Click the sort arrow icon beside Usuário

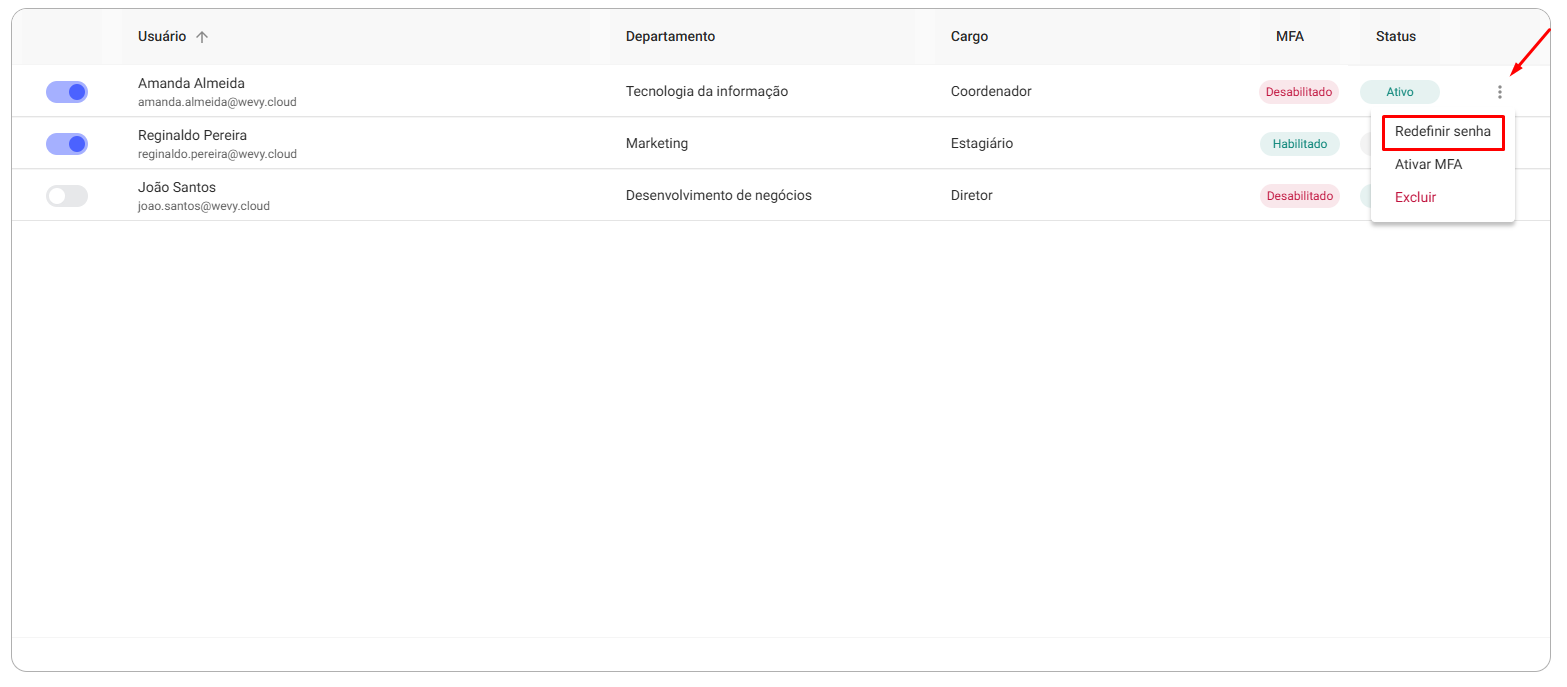click(x=202, y=37)
